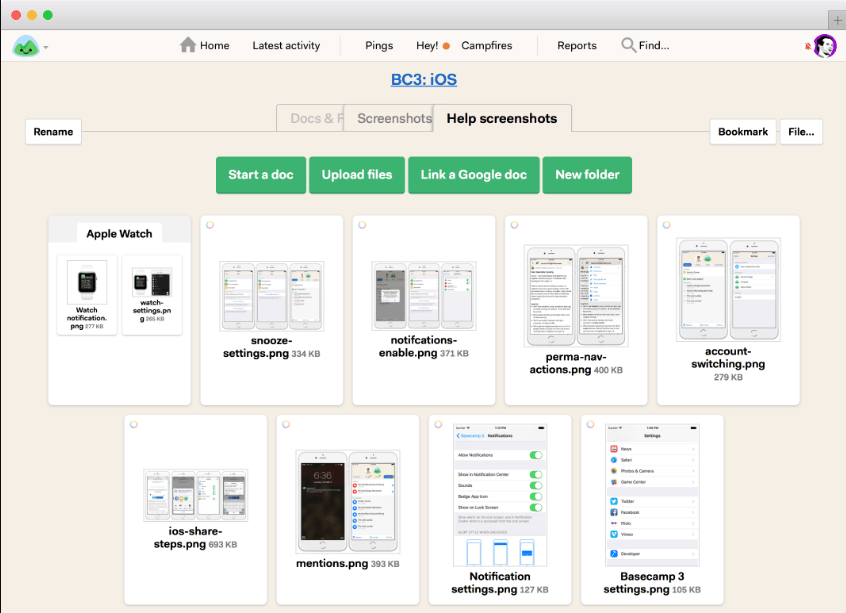Screen dimensions: 846x613
Task: Click the 279 KB file size text
Action: (x=728, y=377)
